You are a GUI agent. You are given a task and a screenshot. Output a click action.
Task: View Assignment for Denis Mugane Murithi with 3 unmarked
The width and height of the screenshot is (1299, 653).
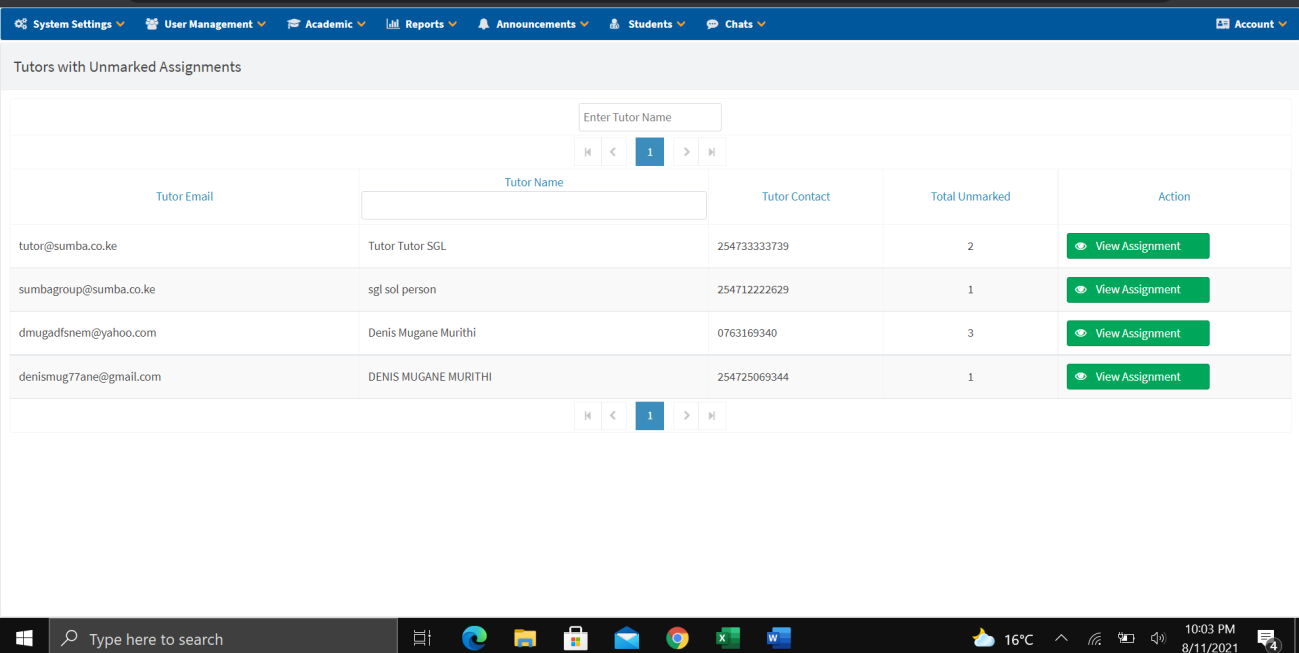click(1137, 333)
